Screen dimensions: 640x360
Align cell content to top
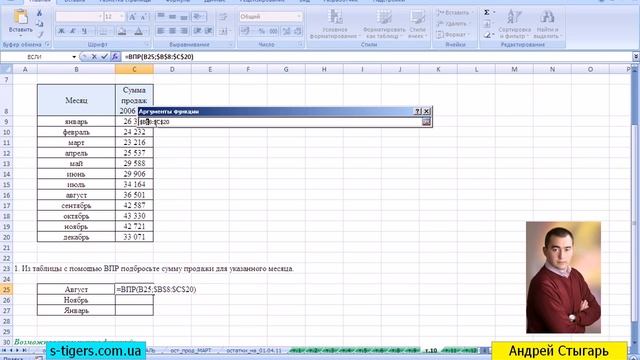(161, 17)
